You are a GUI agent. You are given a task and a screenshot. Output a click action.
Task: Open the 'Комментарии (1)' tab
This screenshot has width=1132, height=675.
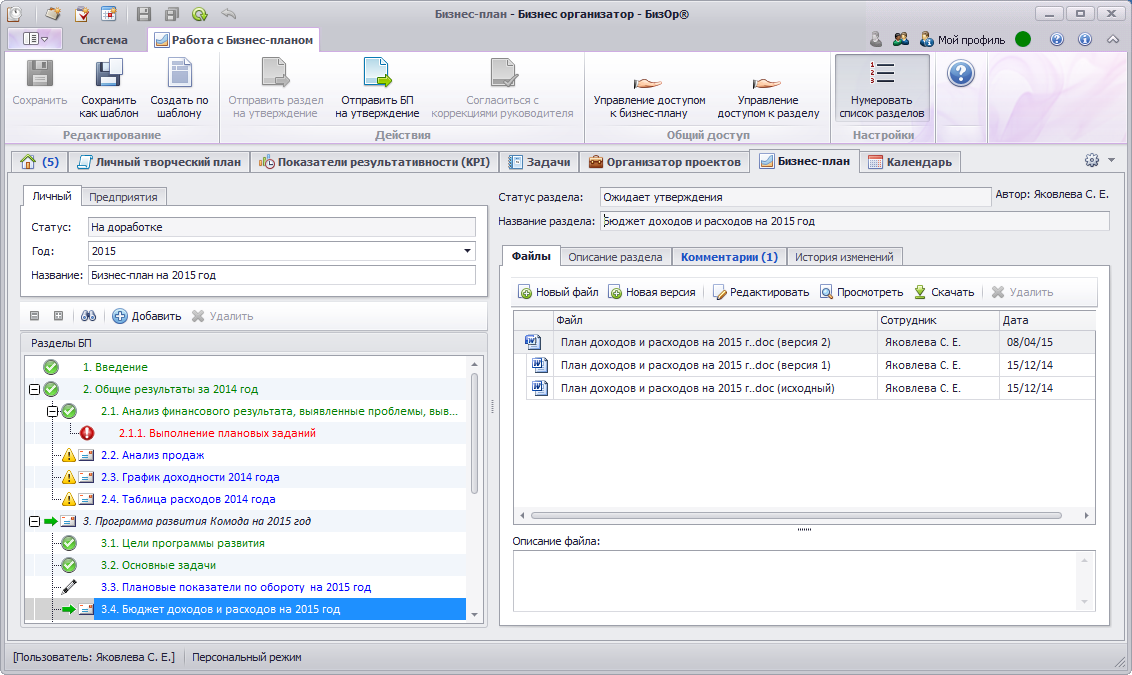[x=729, y=257]
